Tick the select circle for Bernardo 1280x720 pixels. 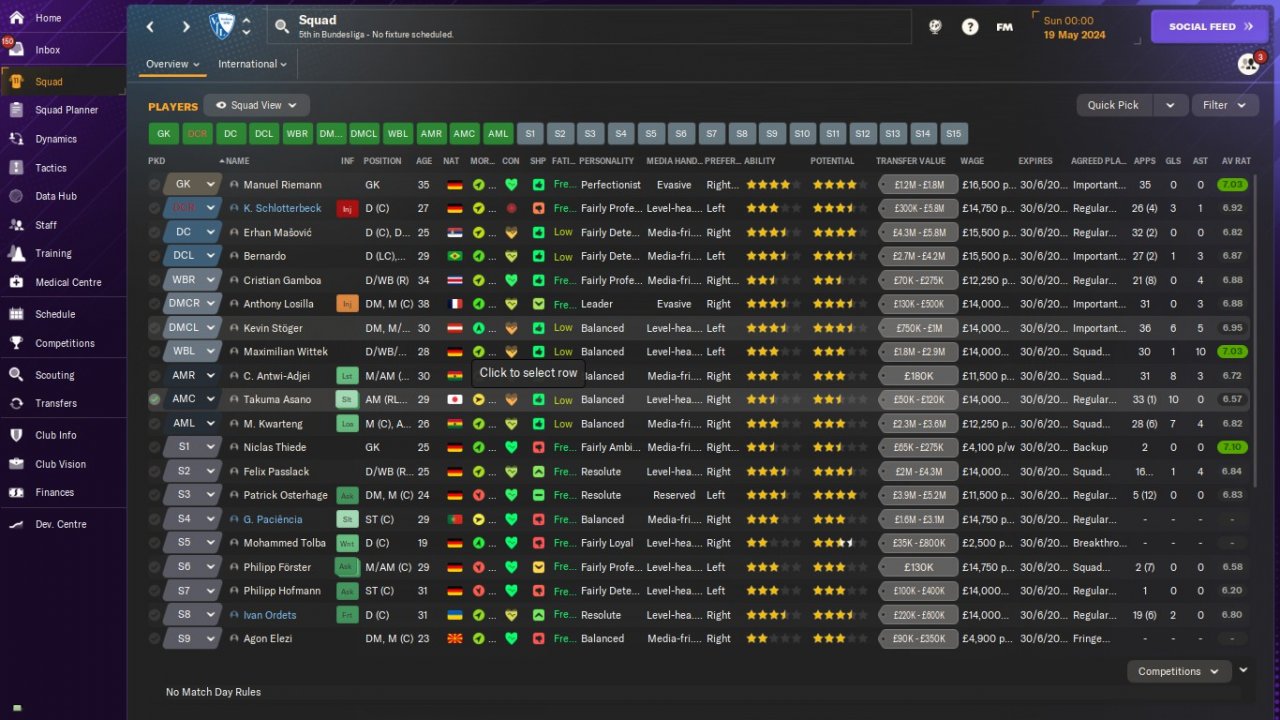pos(154,256)
